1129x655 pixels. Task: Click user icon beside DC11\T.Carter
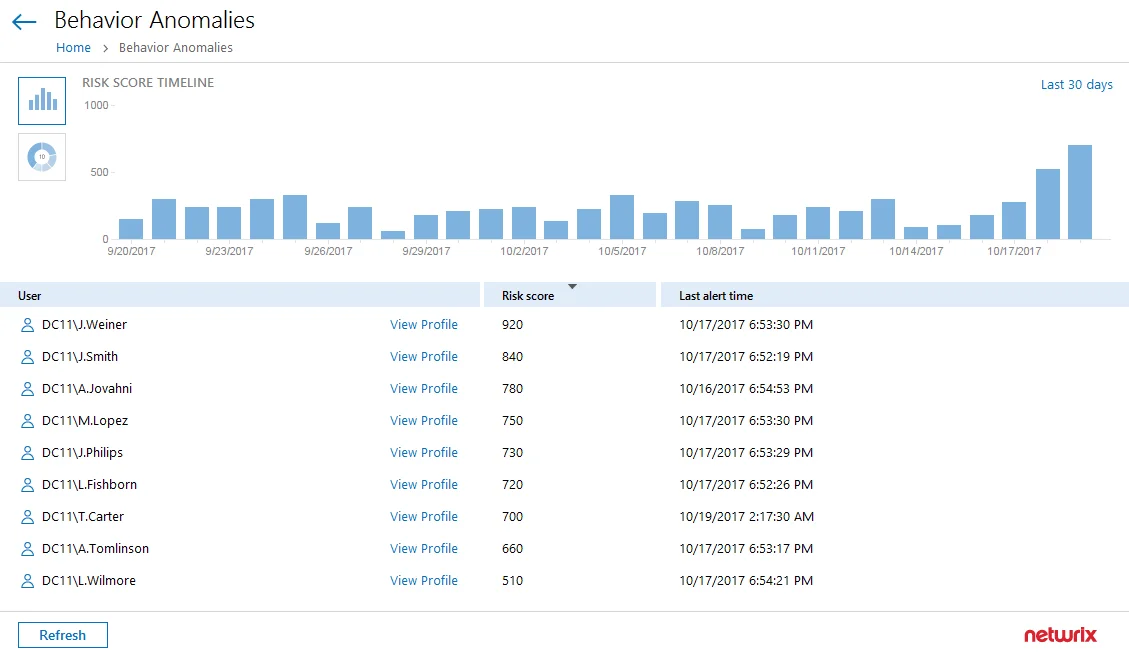[27, 517]
